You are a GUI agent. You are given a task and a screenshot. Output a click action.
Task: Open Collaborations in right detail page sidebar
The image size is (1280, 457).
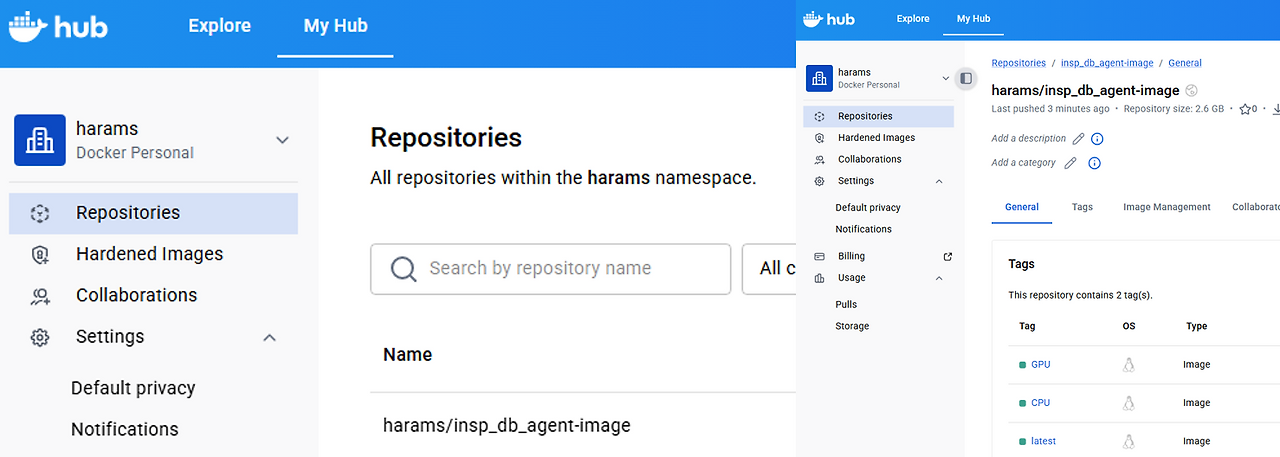(878, 159)
